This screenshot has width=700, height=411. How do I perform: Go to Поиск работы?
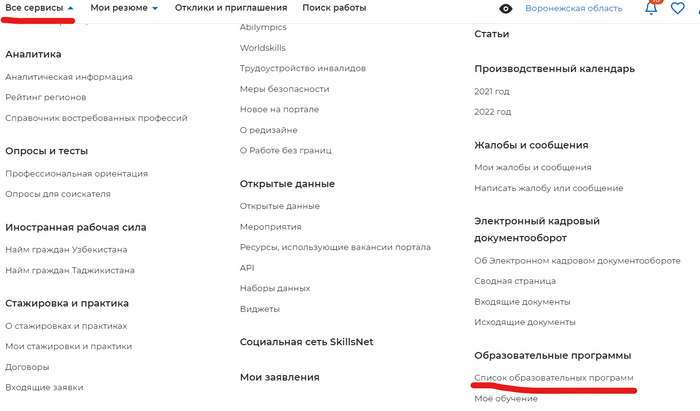[x=334, y=8]
